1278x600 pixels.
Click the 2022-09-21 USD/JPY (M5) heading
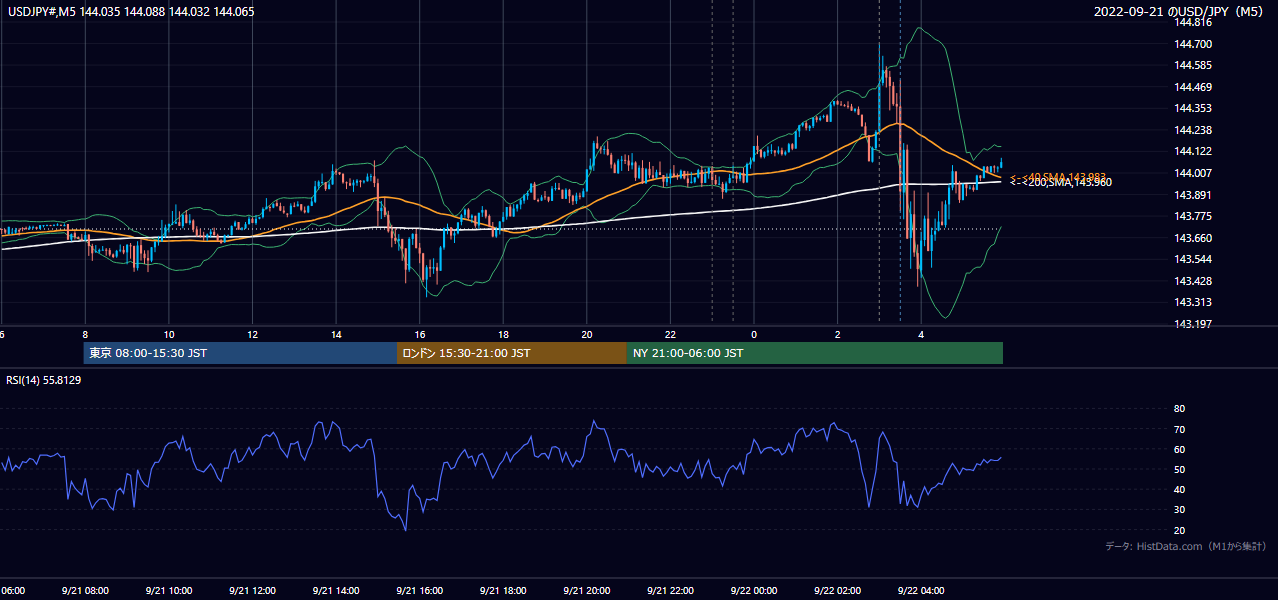coord(1180,12)
